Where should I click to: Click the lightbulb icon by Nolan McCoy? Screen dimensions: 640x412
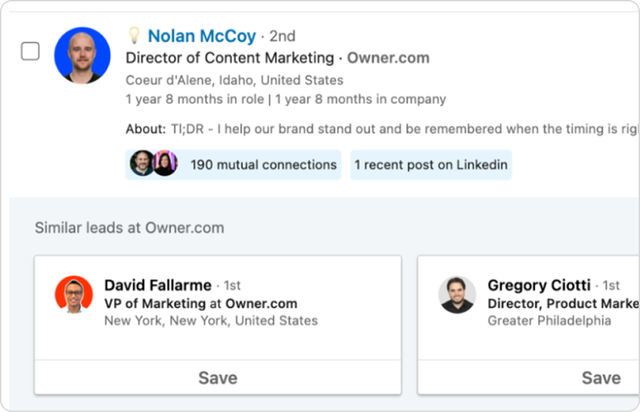point(134,36)
